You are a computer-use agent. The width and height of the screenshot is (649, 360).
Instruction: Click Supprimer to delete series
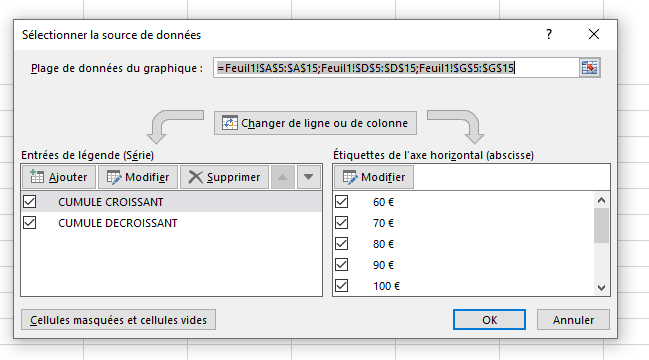[224, 177]
